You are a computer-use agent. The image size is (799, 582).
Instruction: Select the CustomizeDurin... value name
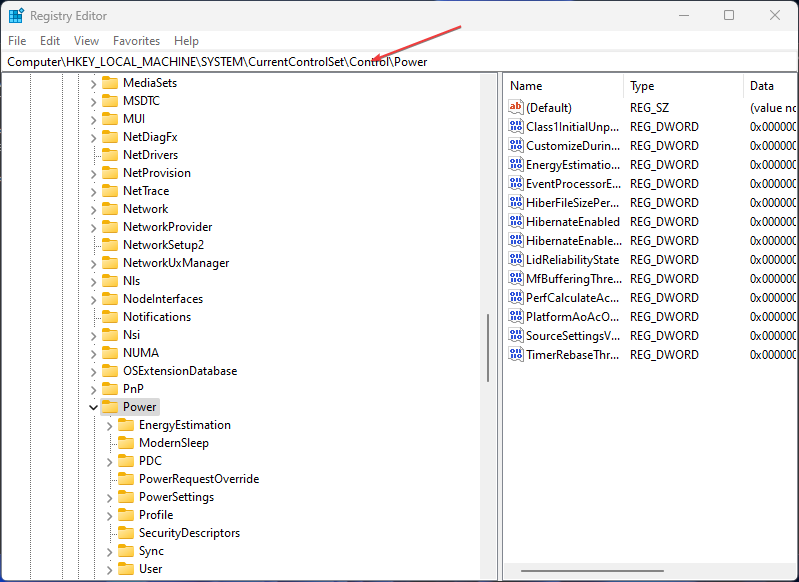573,146
